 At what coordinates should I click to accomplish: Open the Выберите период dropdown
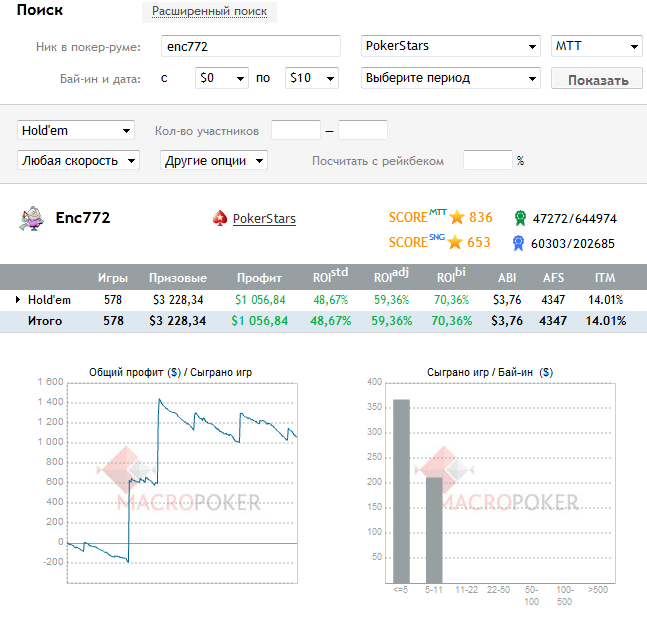[x=451, y=78]
